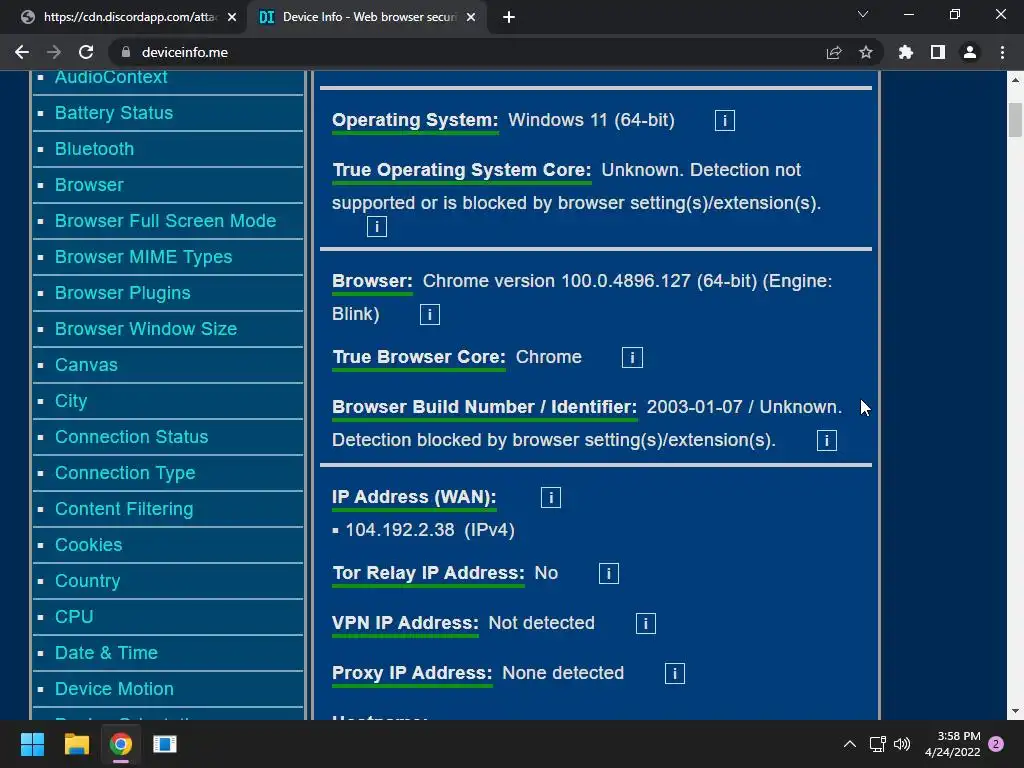Open taskbar clock showing 3:58 PM
Screen dimensions: 1024x768
(x=953, y=744)
